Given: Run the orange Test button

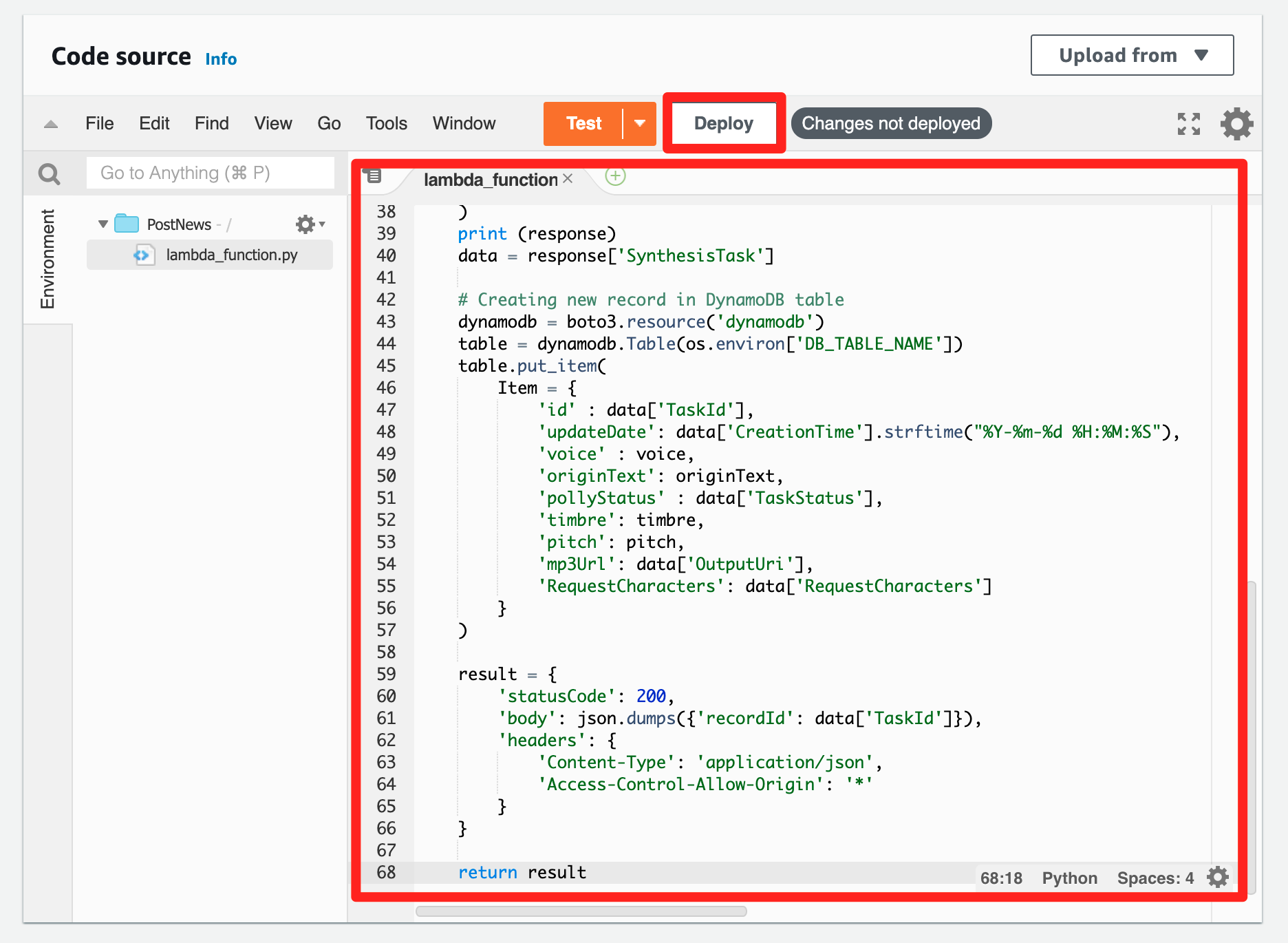Looking at the screenshot, I should pyautogui.click(x=583, y=123).
